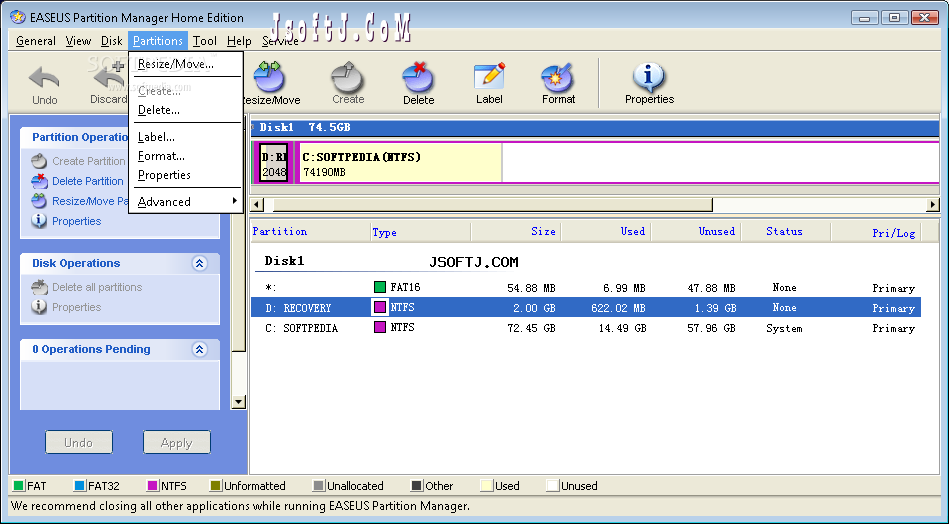Click the green FAT16 color swatch
949x524 pixels.
click(379, 287)
